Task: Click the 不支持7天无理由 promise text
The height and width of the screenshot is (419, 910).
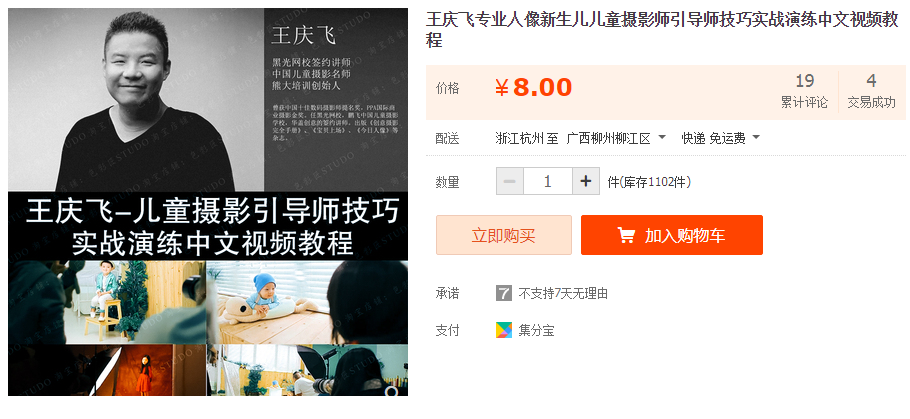Action: 563,294
